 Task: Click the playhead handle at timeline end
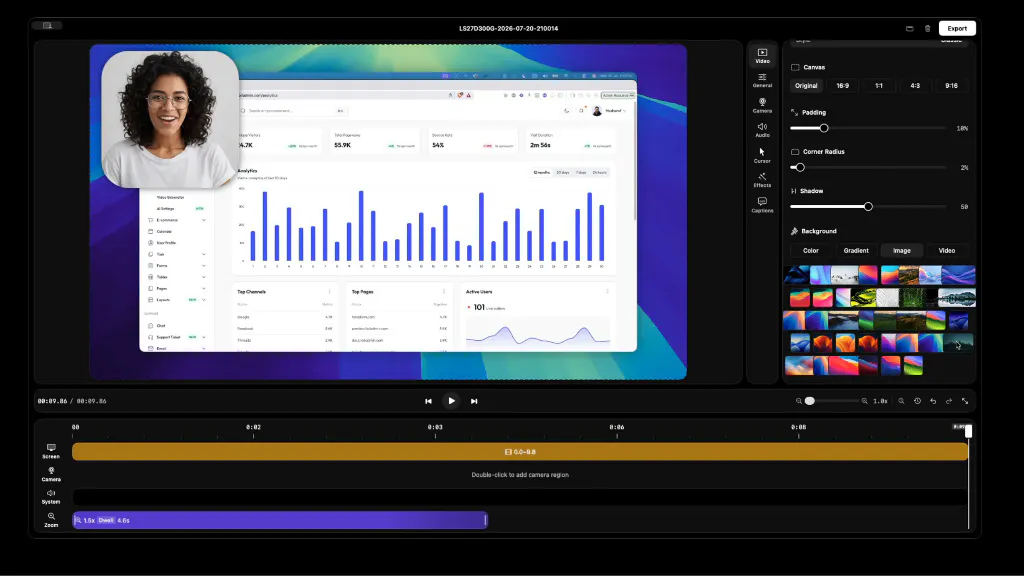tap(968, 430)
